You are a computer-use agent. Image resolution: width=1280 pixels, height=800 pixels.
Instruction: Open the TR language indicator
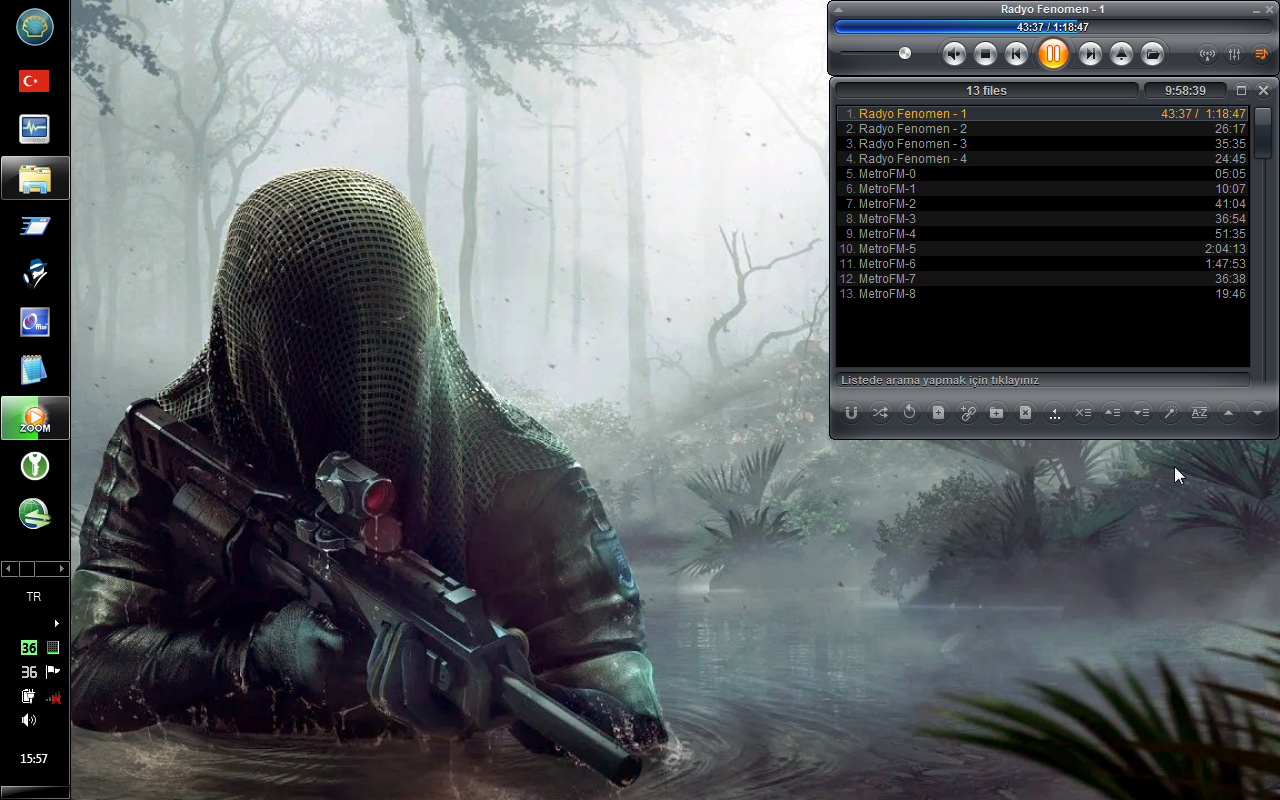pyautogui.click(x=34, y=597)
